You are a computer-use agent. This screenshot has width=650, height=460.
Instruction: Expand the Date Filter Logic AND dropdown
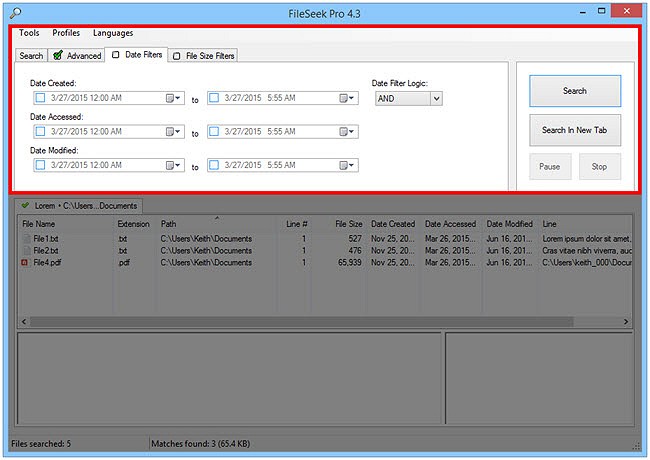tap(436, 99)
